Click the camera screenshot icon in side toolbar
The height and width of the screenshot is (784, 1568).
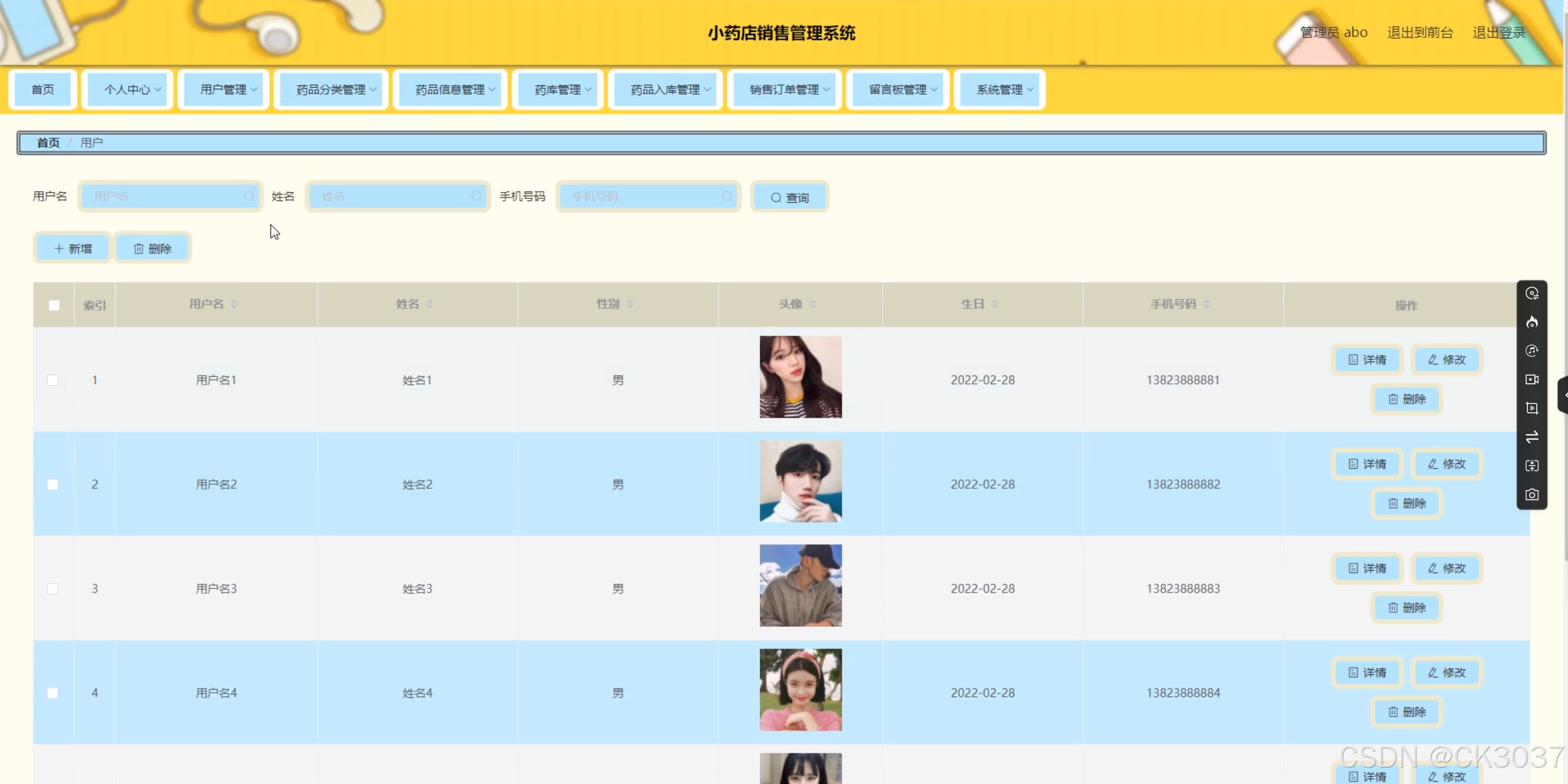(x=1531, y=495)
